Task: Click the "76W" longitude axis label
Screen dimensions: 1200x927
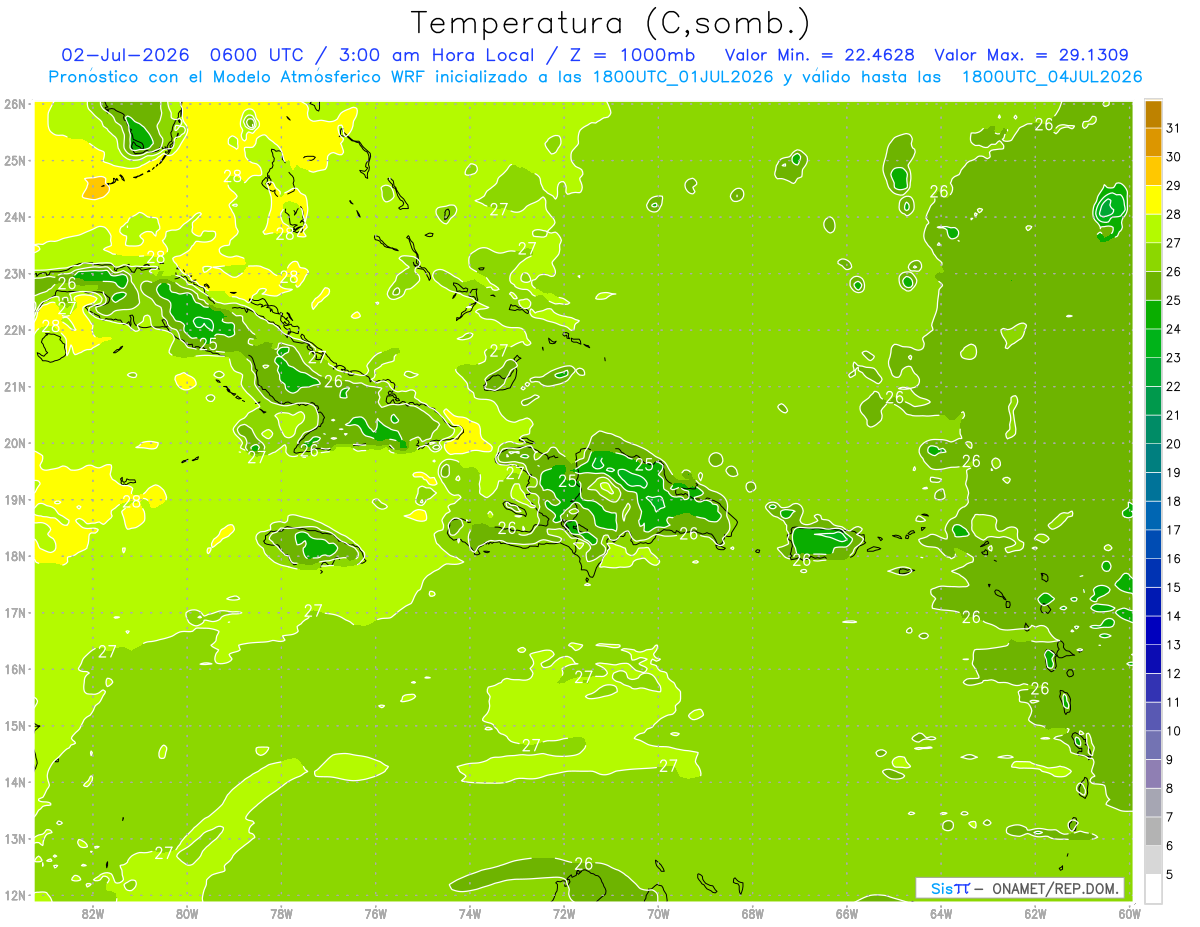Action: click(376, 913)
